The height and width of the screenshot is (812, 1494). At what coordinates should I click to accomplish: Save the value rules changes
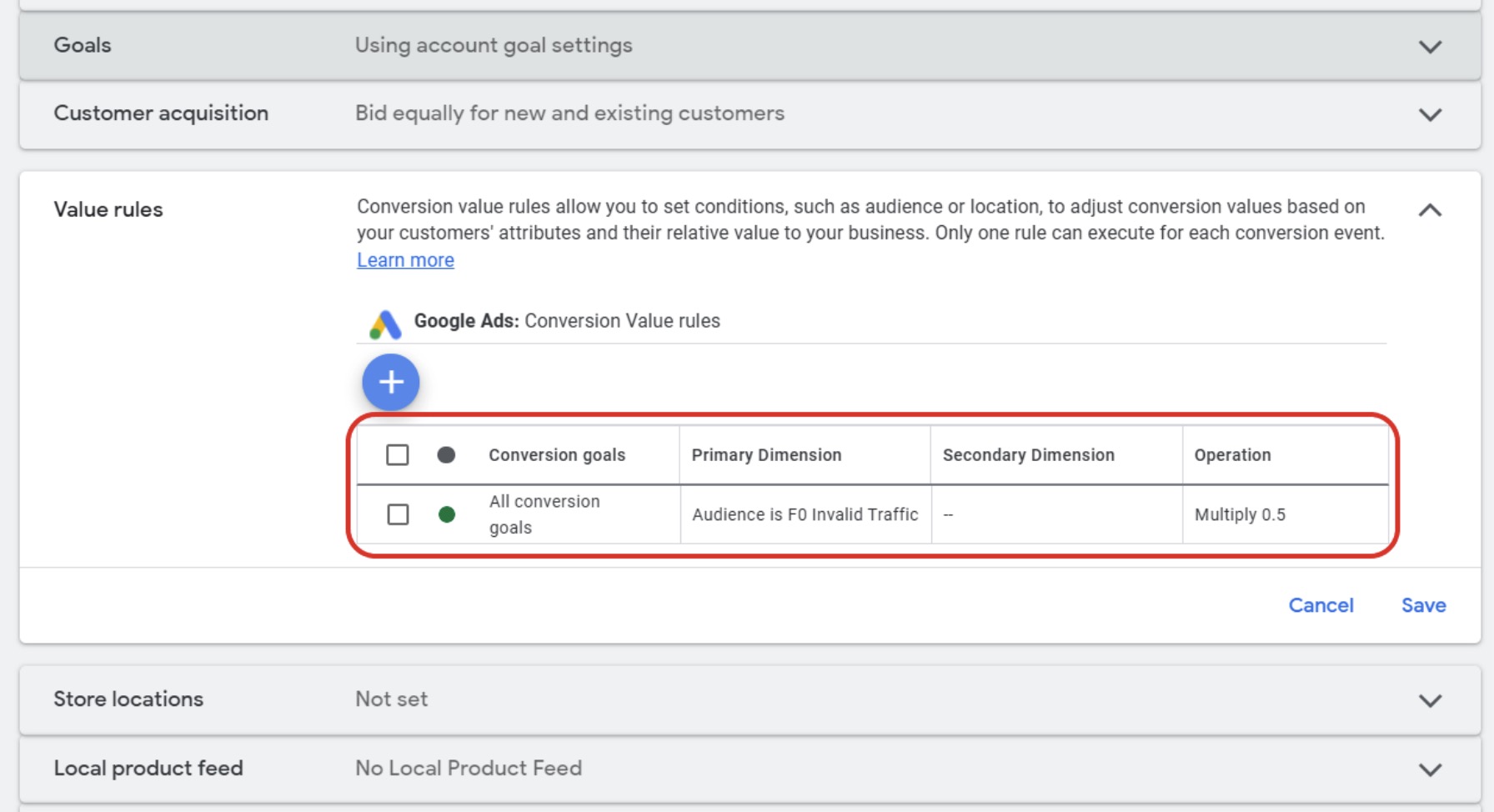tap(1423, 605)
